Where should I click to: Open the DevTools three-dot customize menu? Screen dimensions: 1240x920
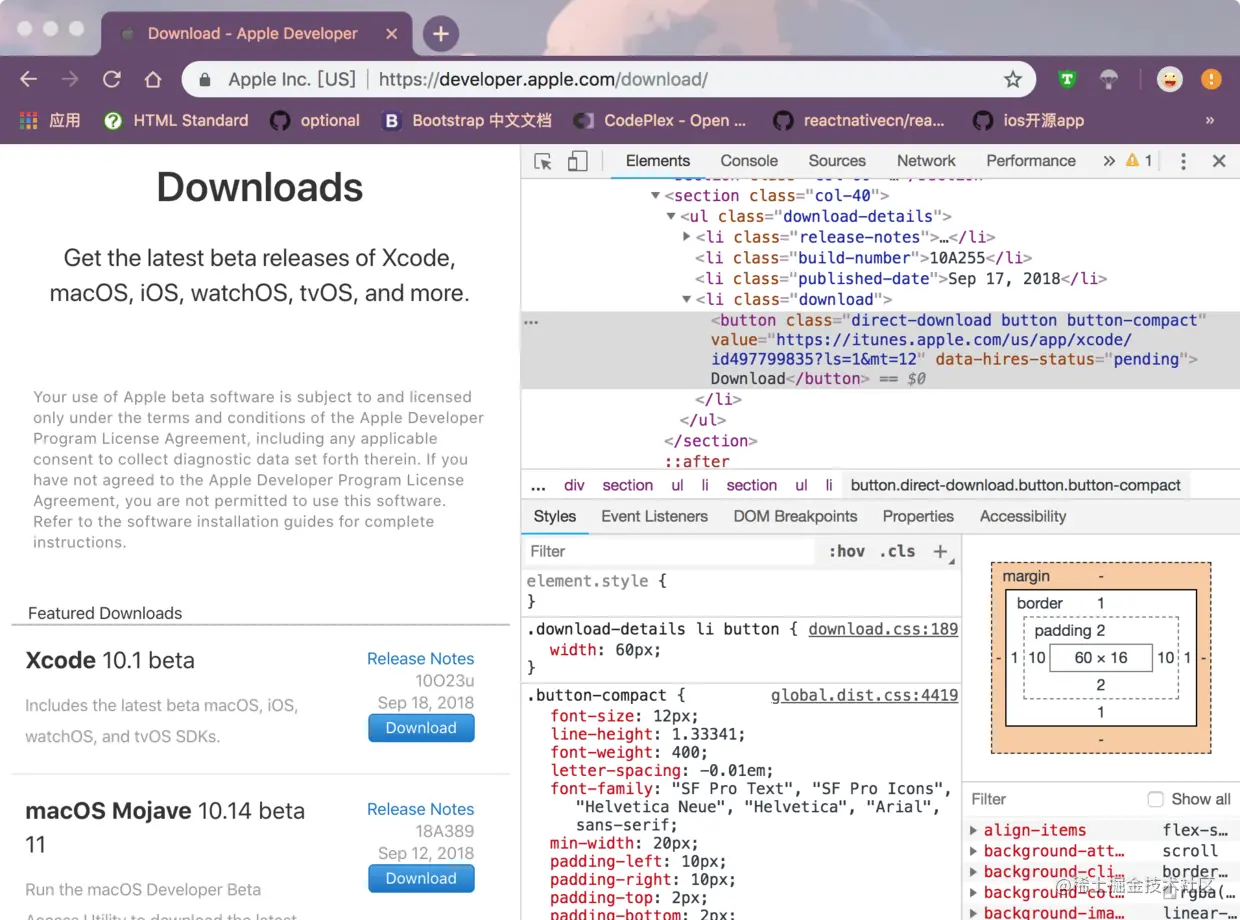tap(1183, 161)
